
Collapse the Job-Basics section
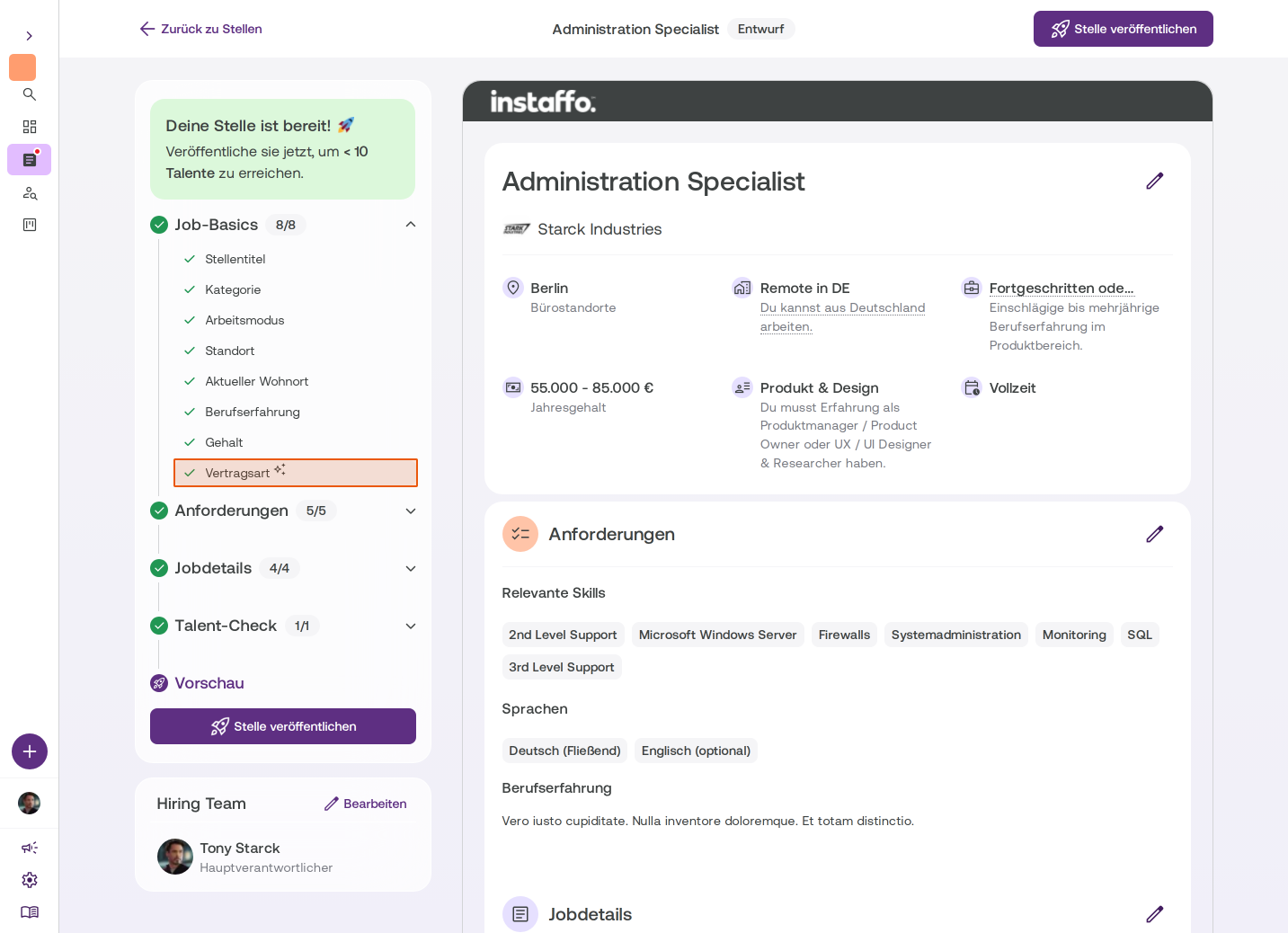pyautogui.click(x=411, y=225)
